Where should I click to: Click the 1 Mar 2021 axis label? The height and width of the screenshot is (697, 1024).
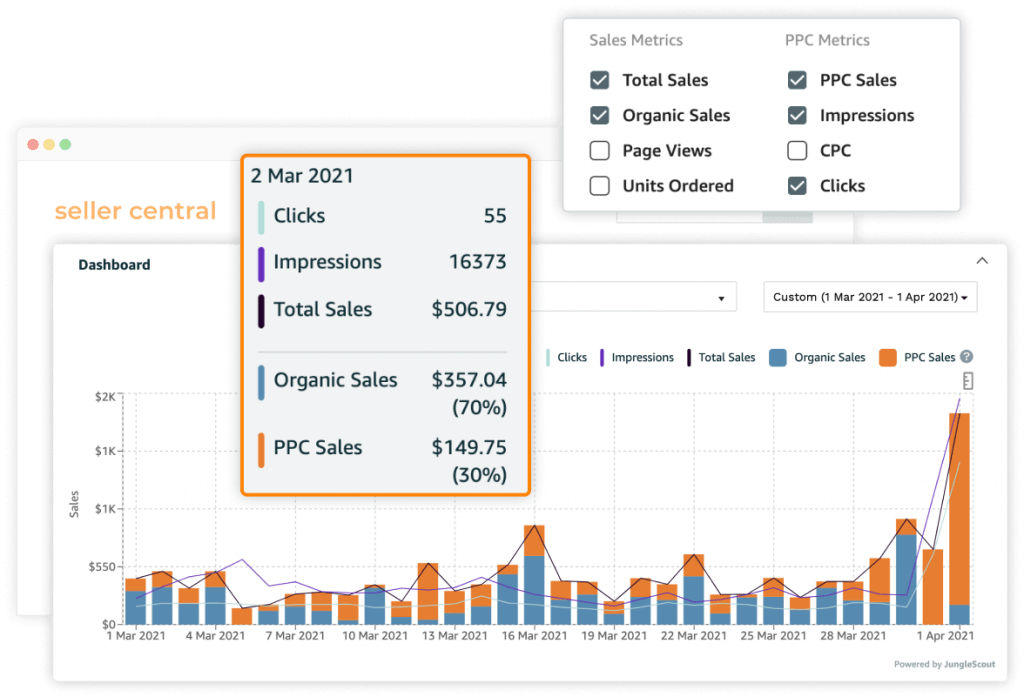136,636
